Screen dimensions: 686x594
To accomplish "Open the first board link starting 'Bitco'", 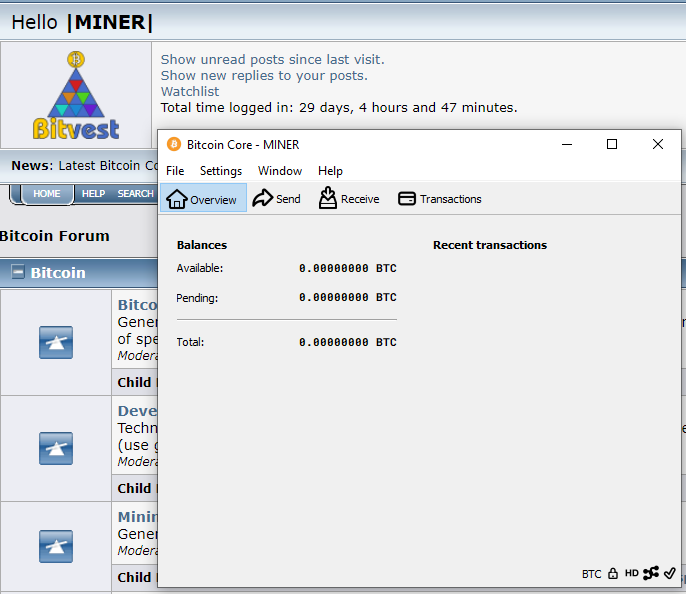I will pos(137,305).
